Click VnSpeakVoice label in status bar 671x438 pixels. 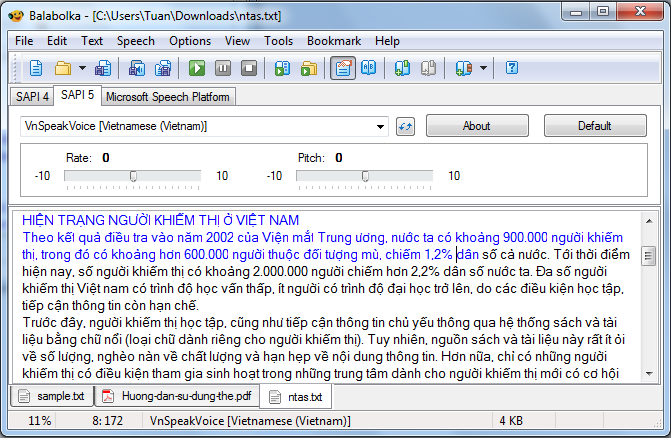click(x=250, y=421)
